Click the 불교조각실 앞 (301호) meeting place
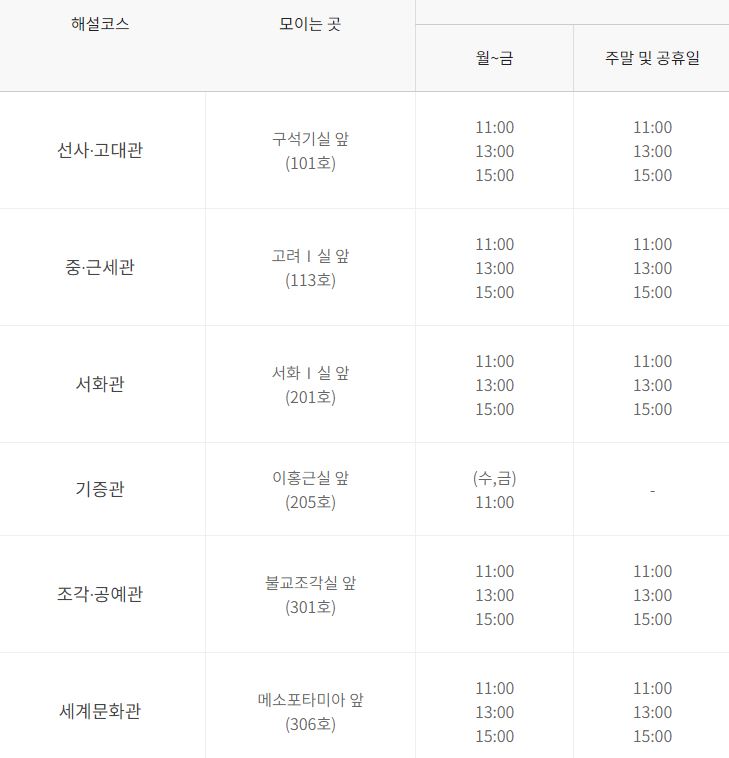The image size is (729, 758). [x=310, y=595]
